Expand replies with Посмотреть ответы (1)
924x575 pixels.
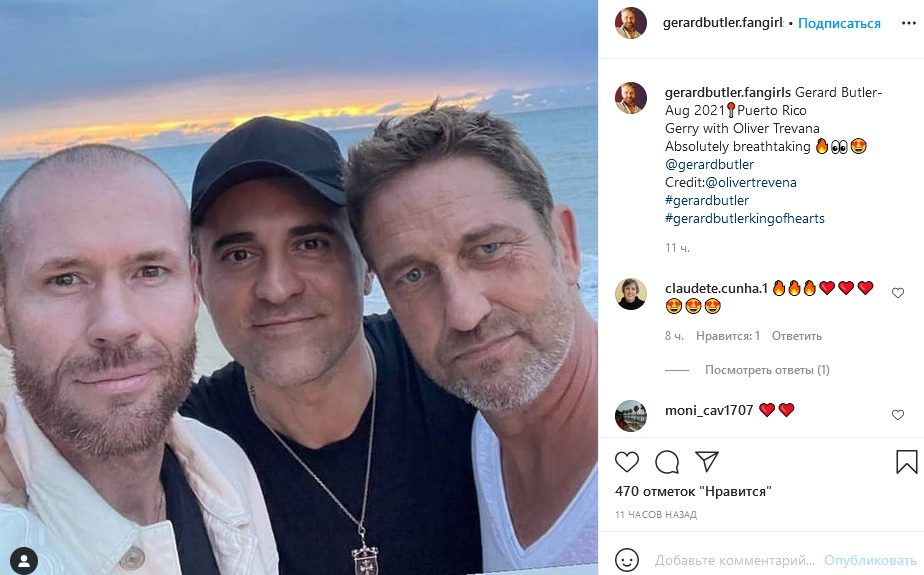[x=767, y=370]
